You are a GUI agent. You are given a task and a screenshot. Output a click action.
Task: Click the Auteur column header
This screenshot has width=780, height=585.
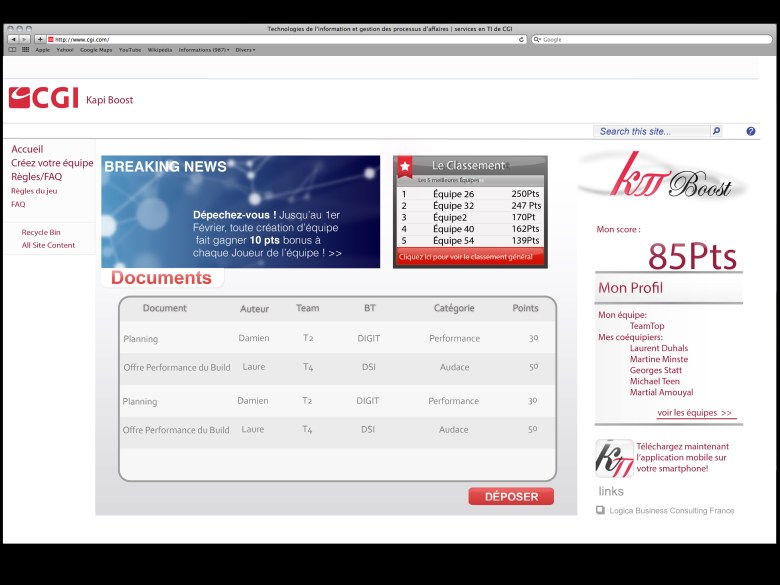[254, 308]
